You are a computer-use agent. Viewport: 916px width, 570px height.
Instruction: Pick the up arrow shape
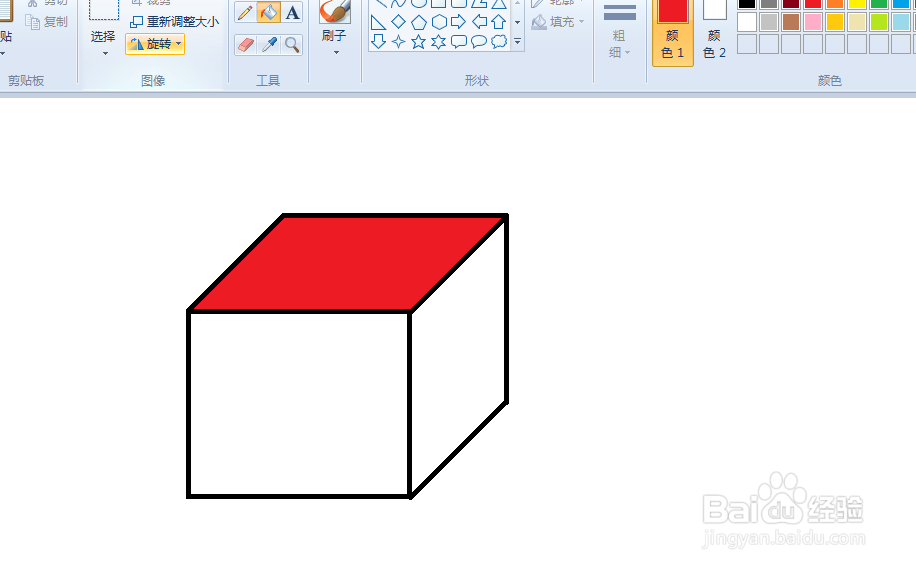coord(498,22)
